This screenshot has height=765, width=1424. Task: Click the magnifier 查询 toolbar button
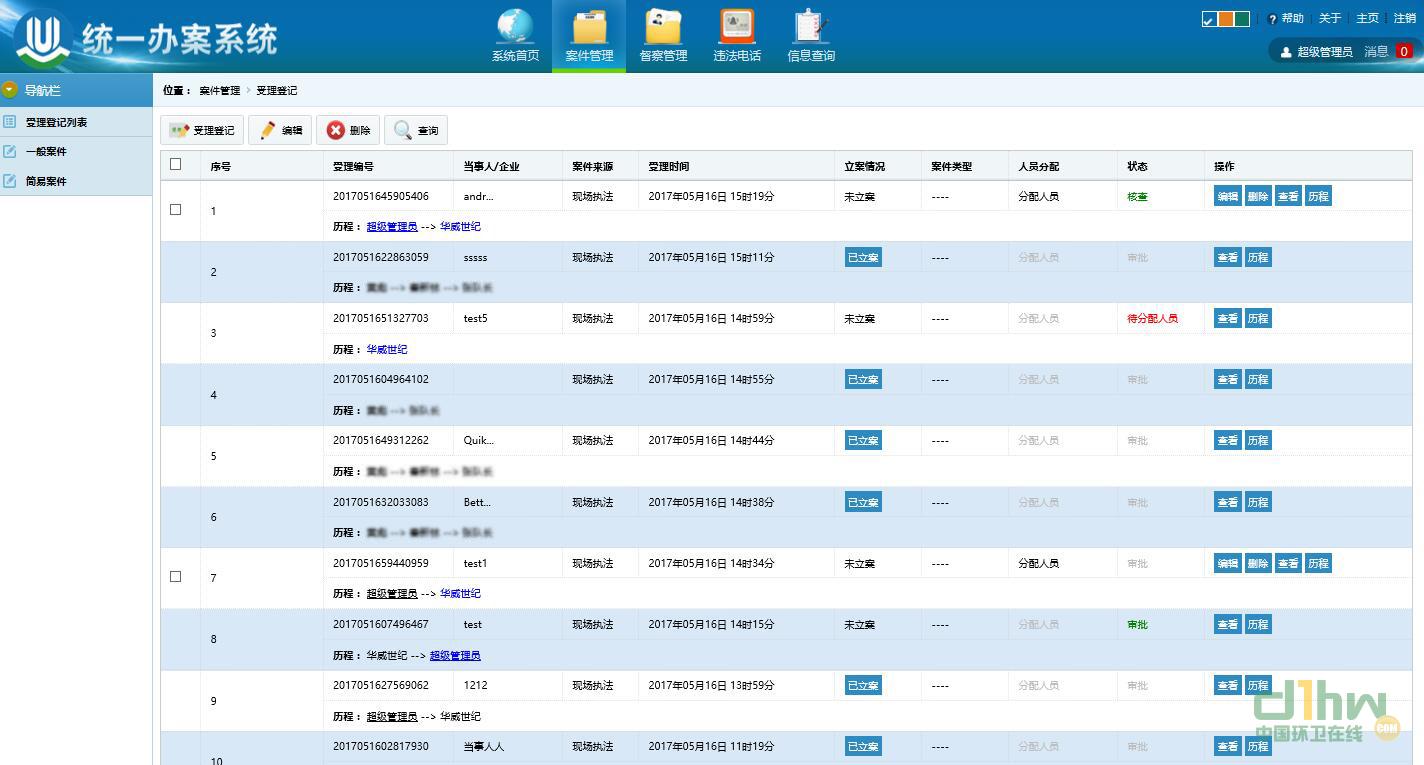click(416, 130)
